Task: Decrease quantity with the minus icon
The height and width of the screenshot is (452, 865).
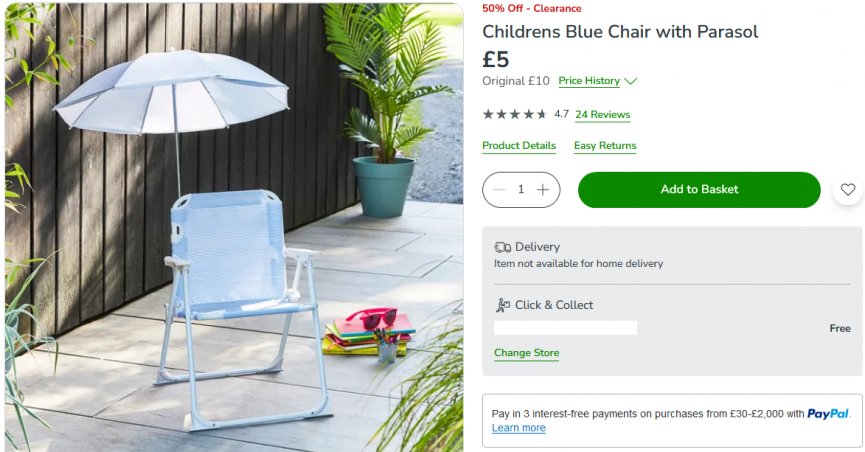Action: pyautogui.click(x=499, y=190)
